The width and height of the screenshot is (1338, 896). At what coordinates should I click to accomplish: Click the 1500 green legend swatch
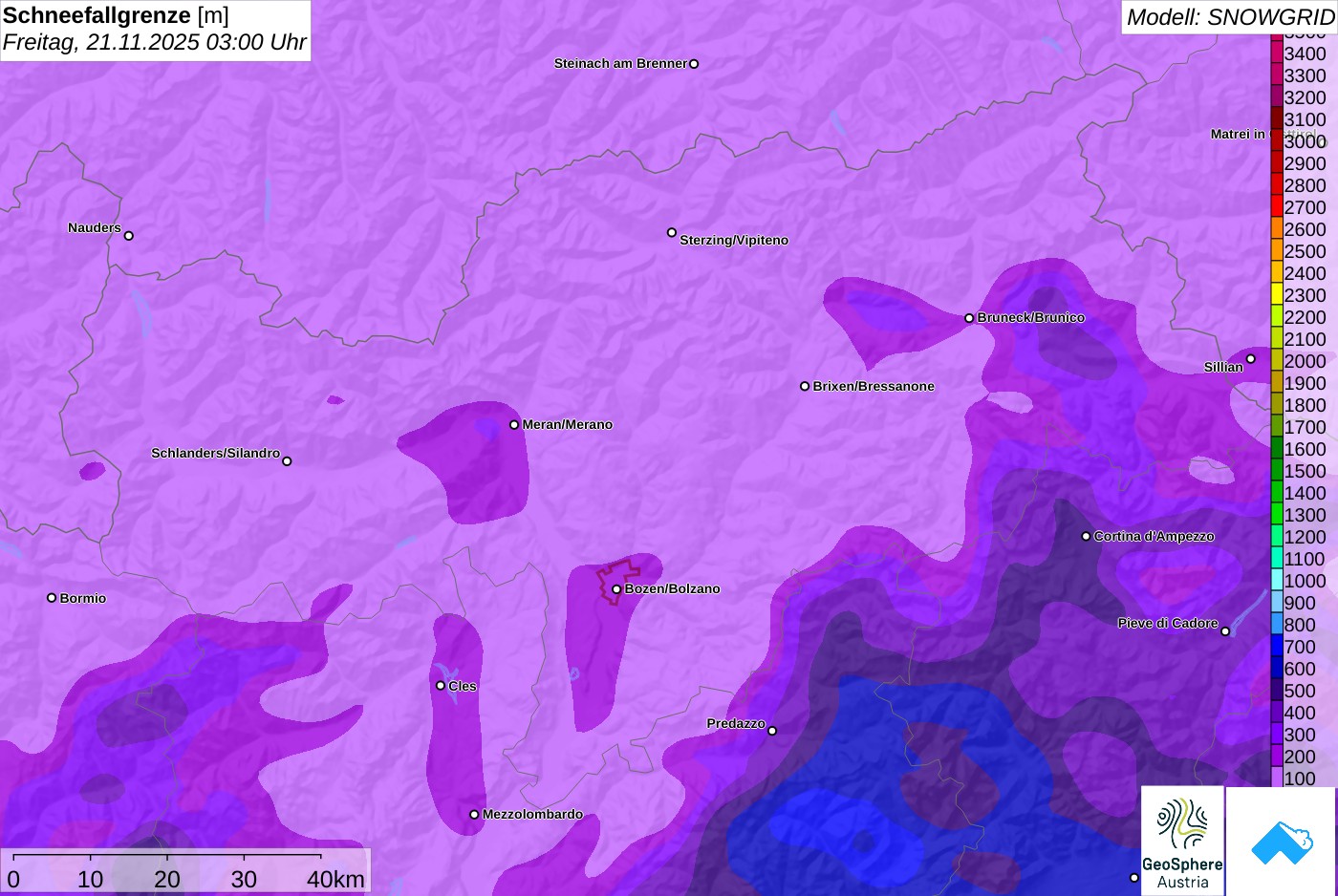tap(1276, 470)
